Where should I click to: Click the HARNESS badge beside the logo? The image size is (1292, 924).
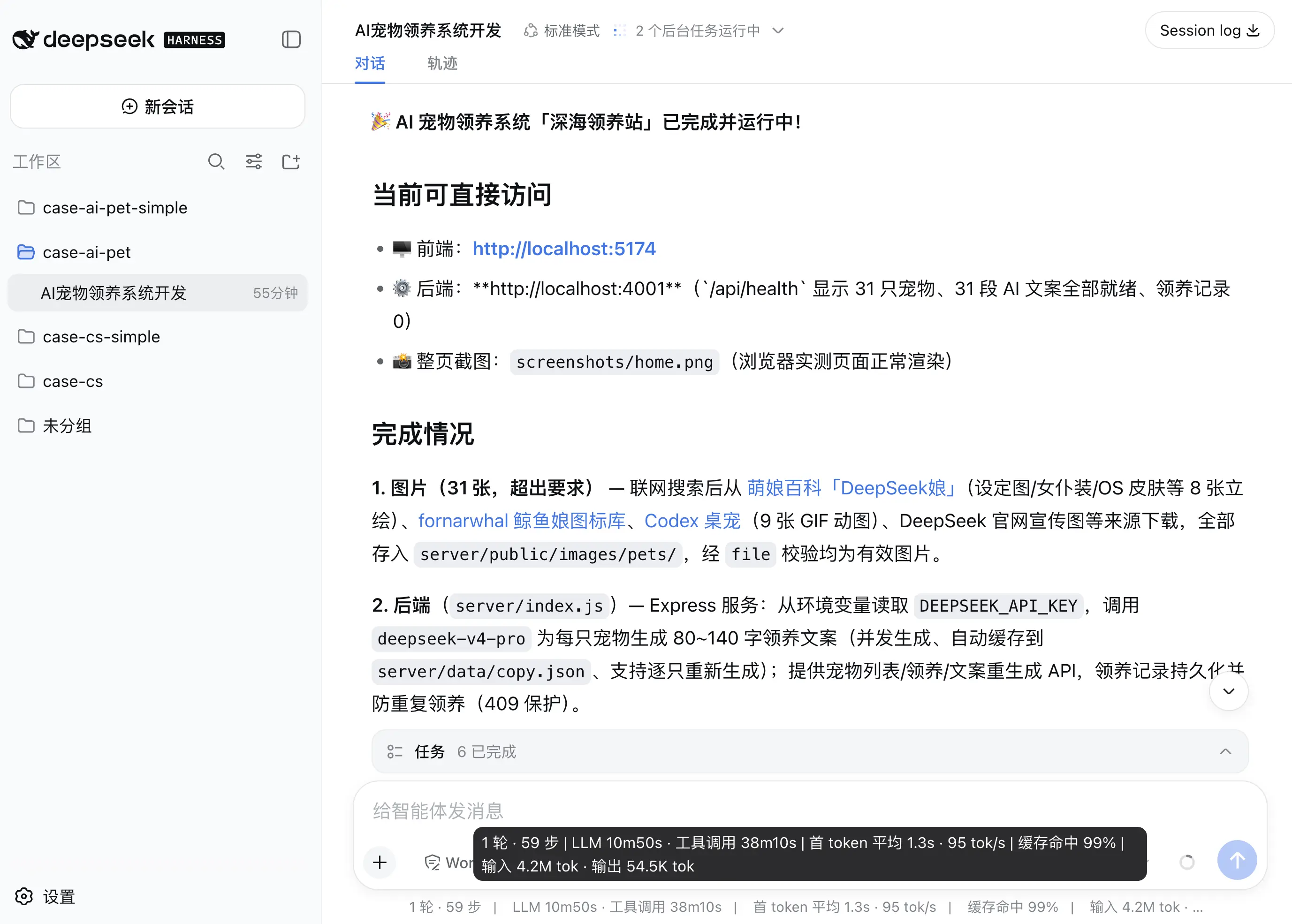point(195,40)
